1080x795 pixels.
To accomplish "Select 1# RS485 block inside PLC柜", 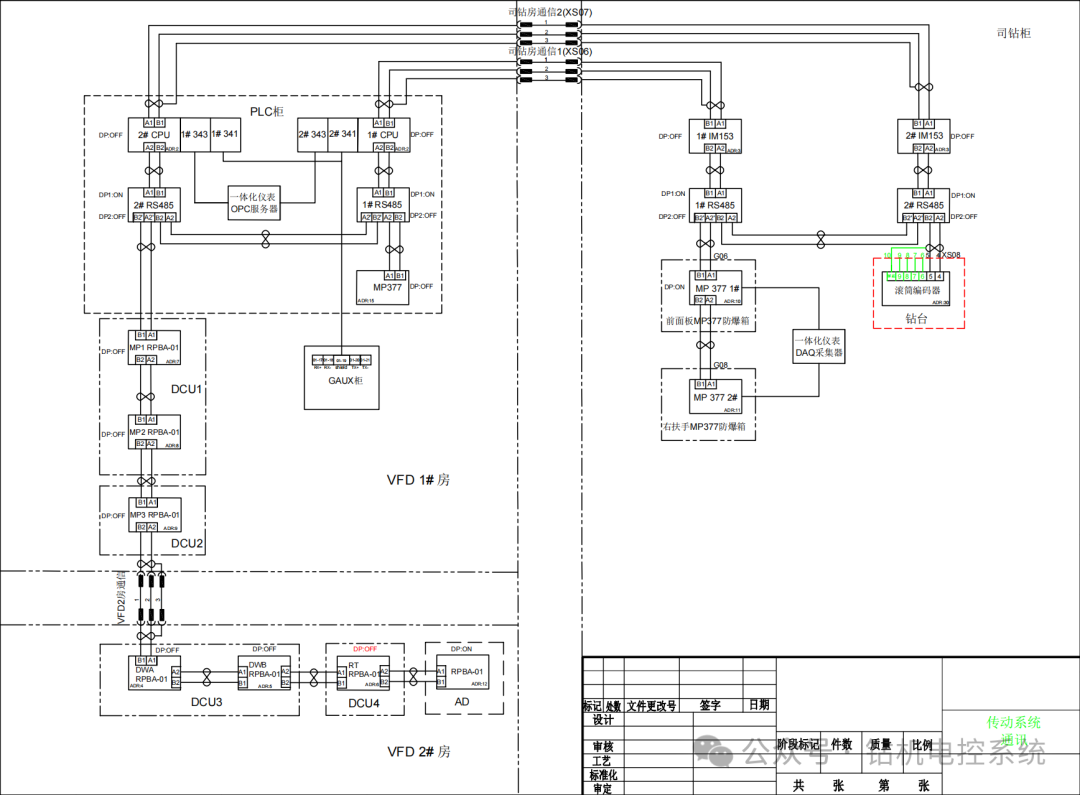I will (x=382, y=205).
